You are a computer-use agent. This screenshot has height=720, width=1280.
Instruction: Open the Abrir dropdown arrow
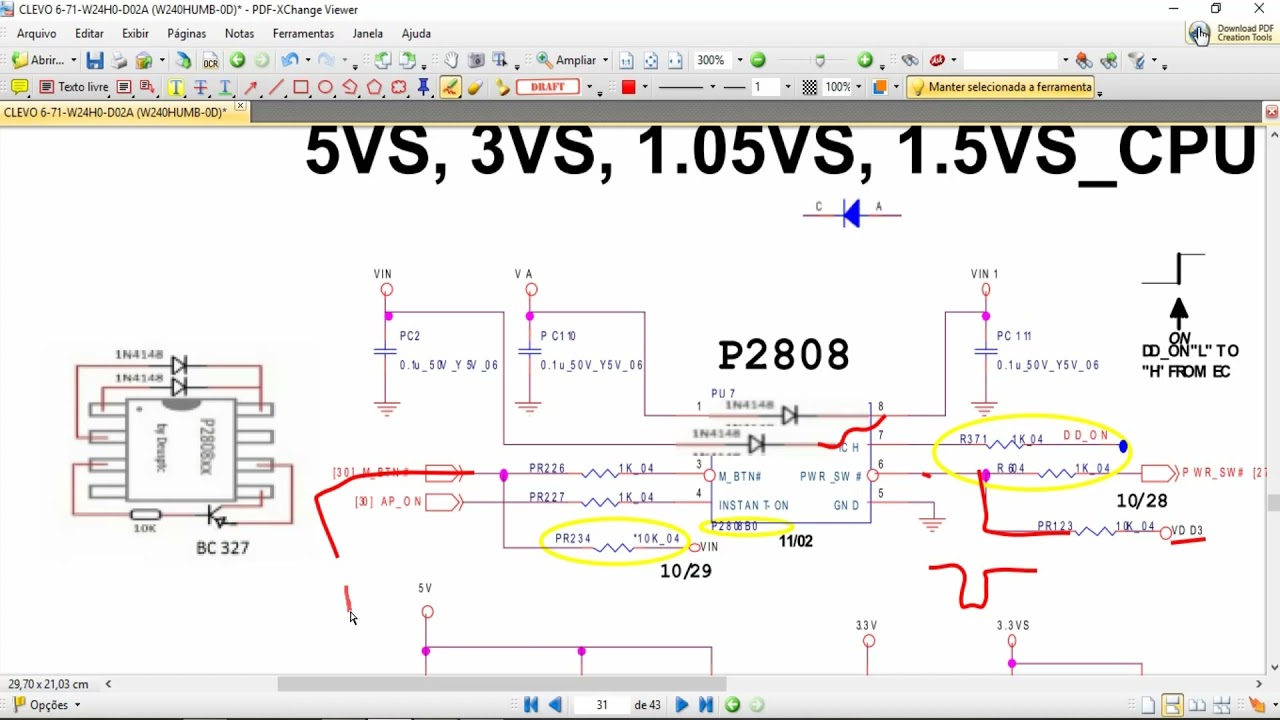(x=73, y=60)
